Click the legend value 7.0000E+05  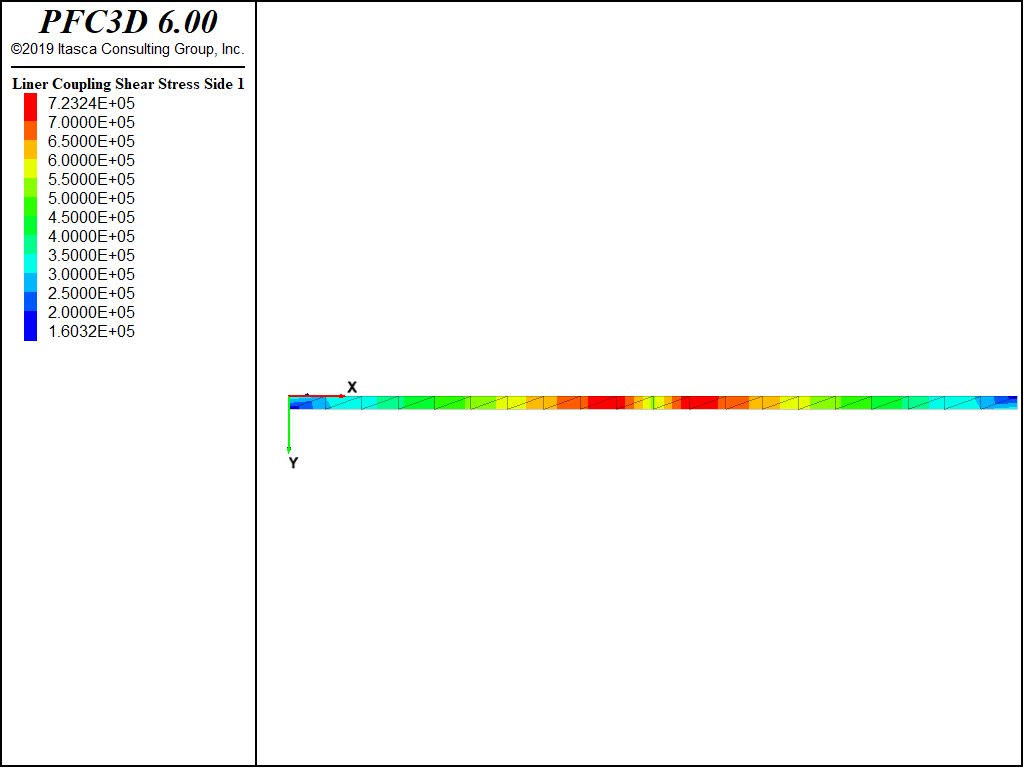(x=91, y=122)
